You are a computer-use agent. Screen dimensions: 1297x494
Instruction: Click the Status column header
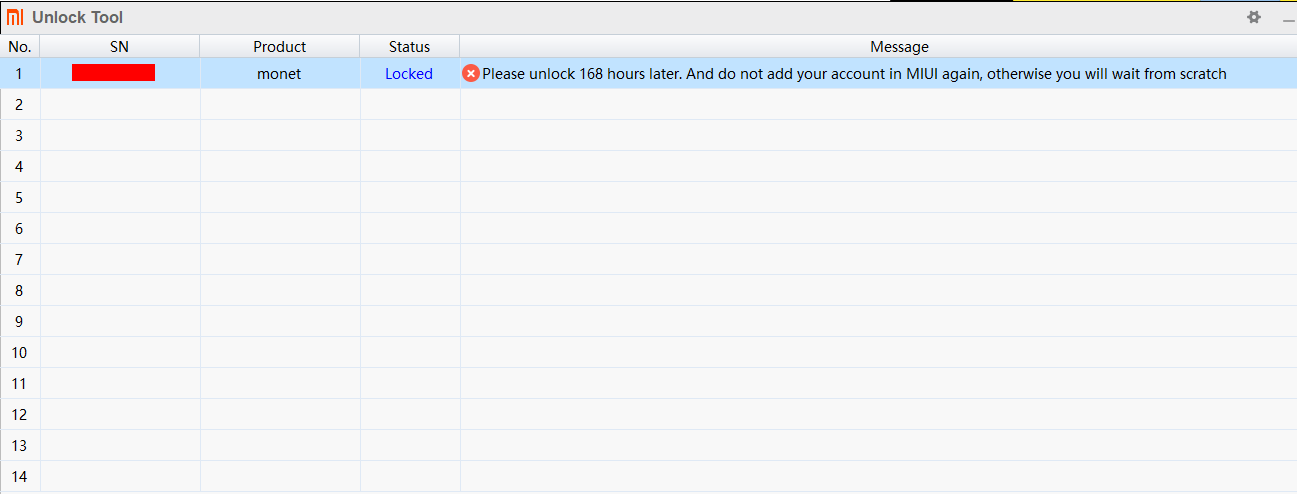(410, 46)
